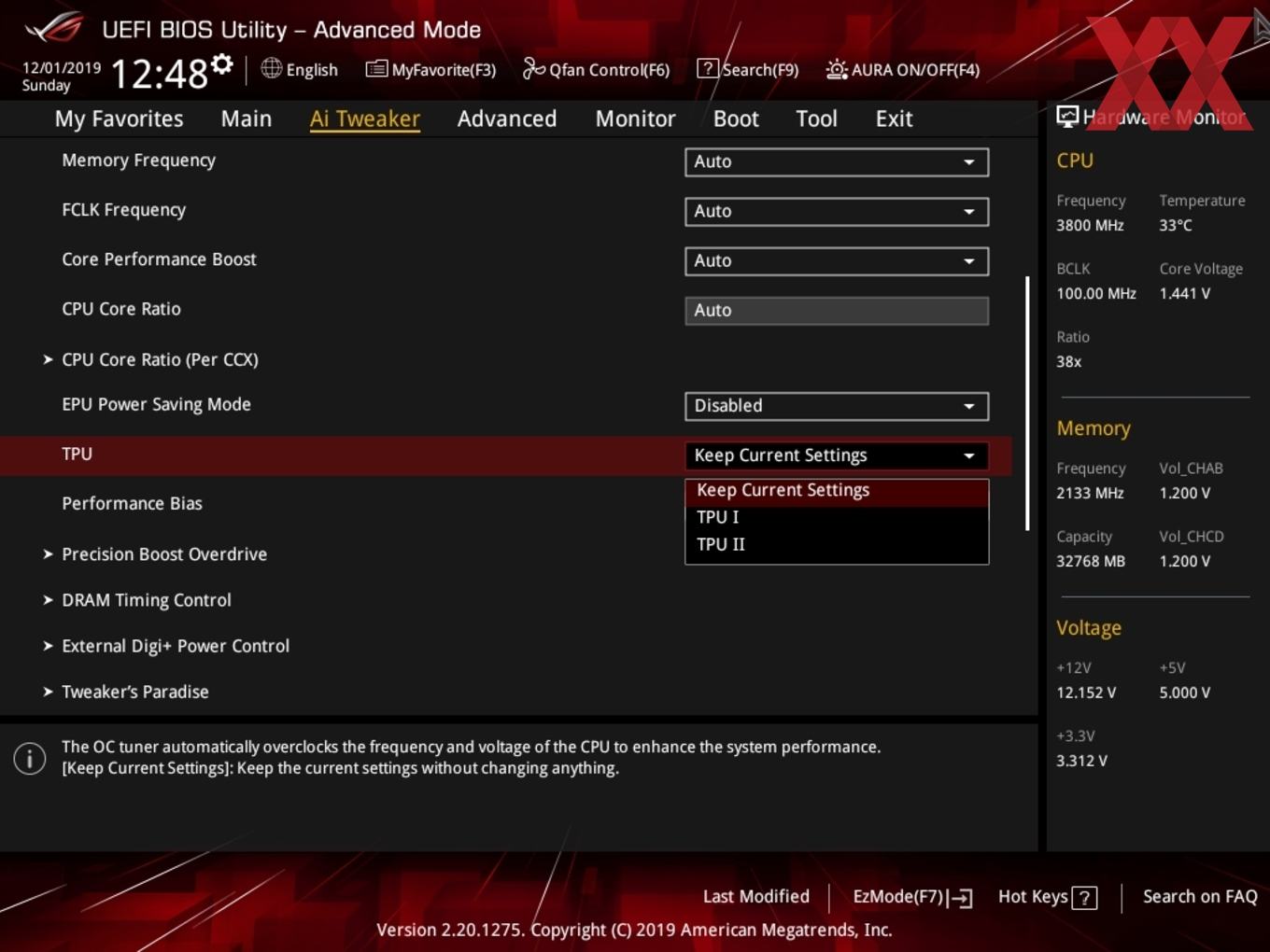Image resolution: width=1270 pixels, height=952 pixels.
Task: Select the TPU setting label
Action: pyautogui.click(x=77, y=454)
